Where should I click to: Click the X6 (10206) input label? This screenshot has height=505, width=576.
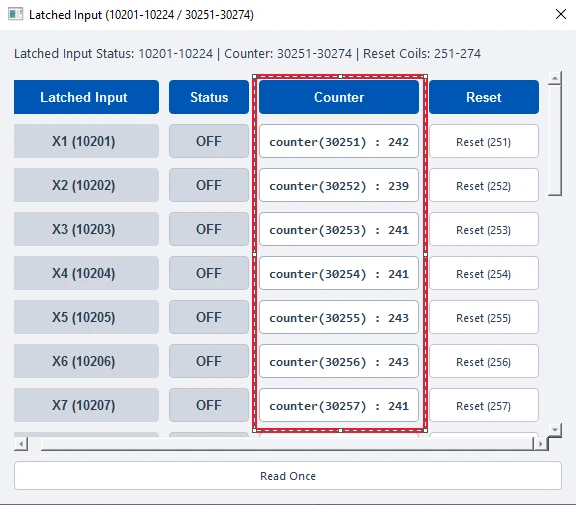coord(86,362)
